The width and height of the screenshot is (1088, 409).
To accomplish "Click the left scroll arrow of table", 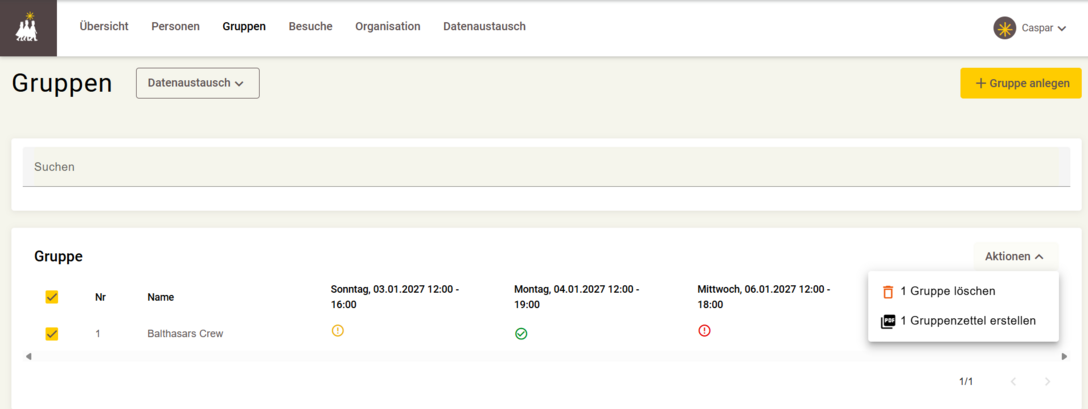I will pos(28,356).
